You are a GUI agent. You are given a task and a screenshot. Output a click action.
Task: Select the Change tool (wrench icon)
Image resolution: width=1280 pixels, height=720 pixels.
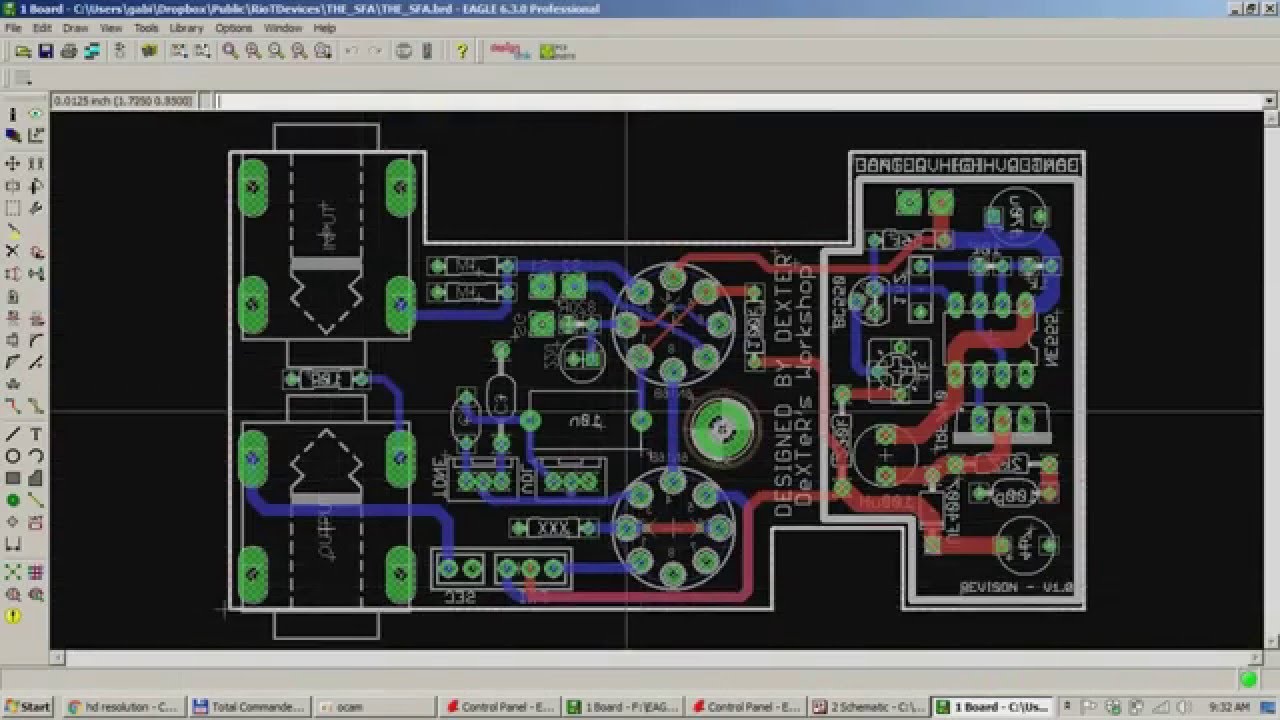coord(36,207)
